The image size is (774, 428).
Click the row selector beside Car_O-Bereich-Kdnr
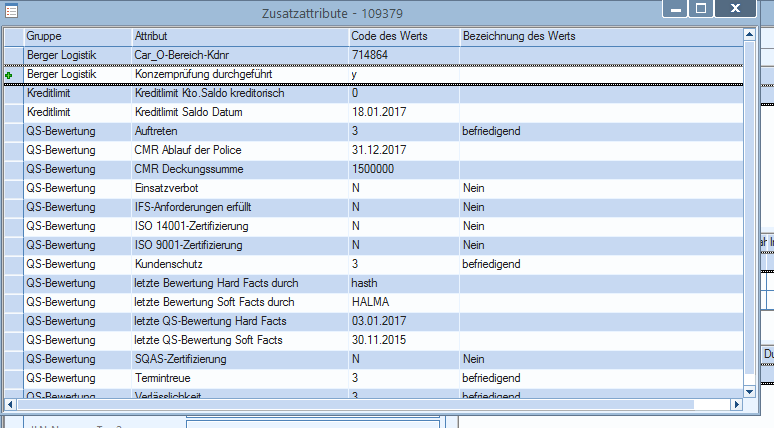(14, 55)
